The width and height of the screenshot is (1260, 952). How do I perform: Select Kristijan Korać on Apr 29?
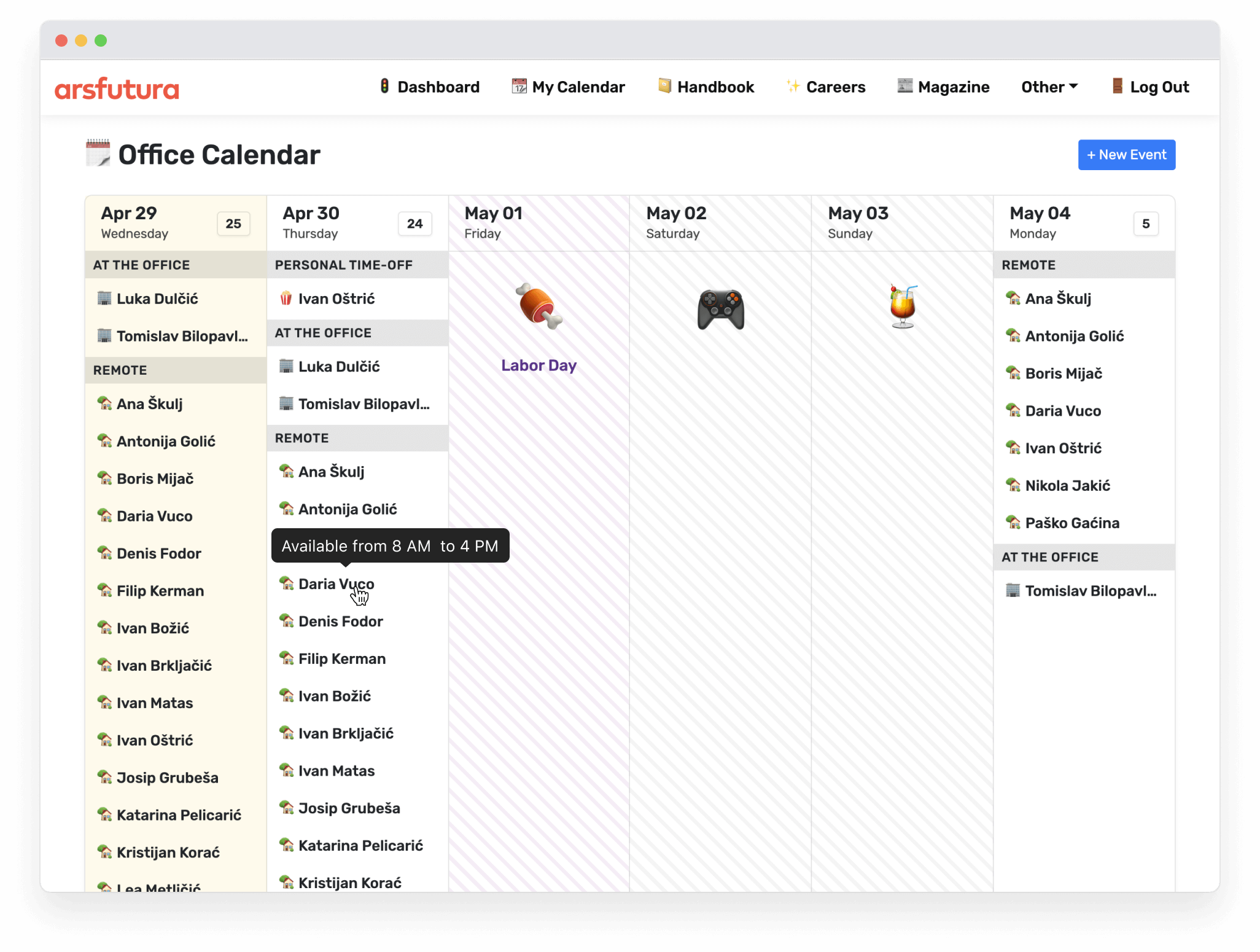168,853
